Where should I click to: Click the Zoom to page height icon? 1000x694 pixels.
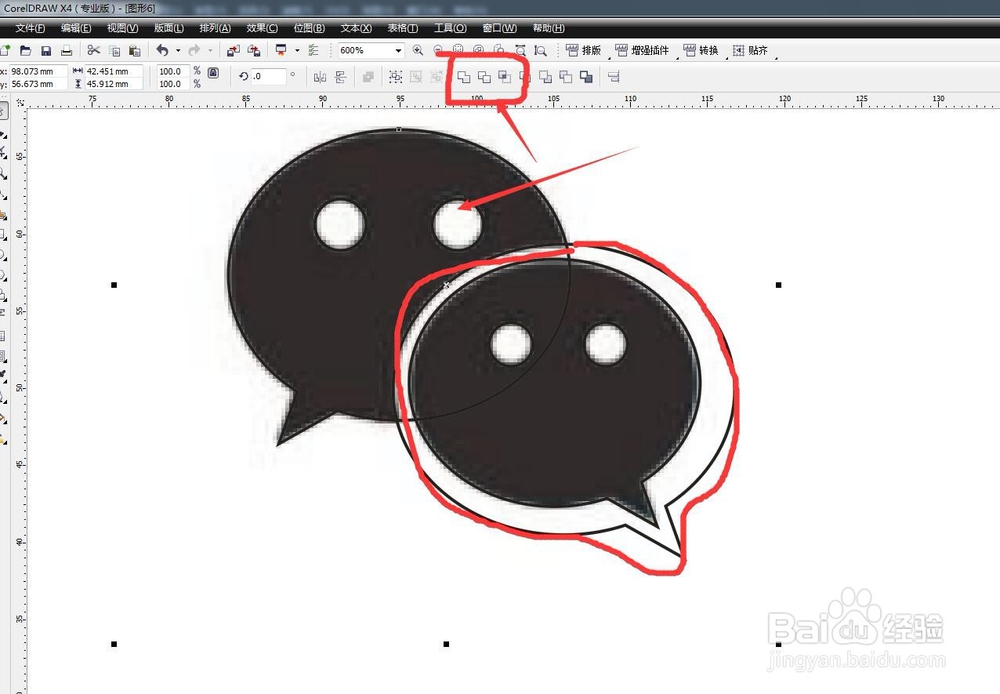(x=540, y=50)
